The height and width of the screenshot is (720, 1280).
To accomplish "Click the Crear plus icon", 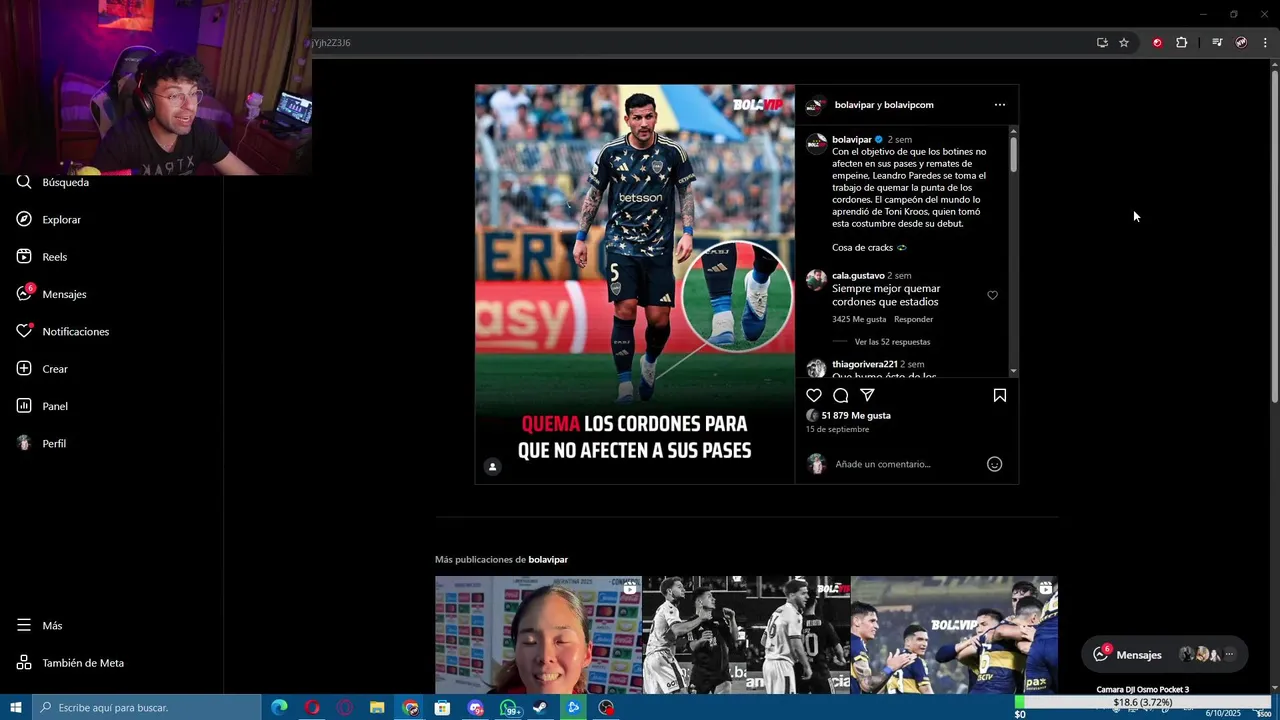I will point(24,369).
